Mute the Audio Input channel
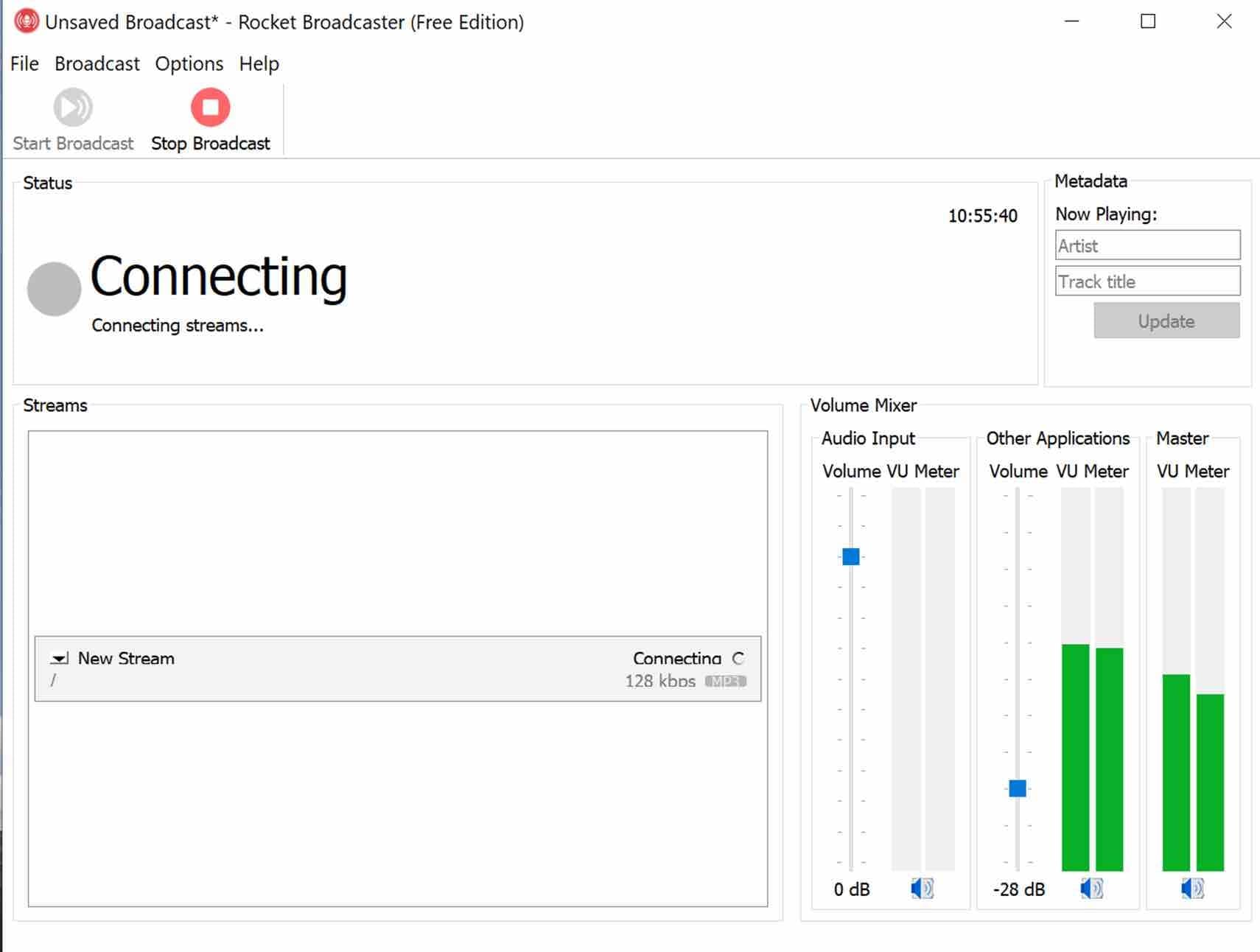The width and height of the screenshot is (1260, 952). [x=923, y=889]
